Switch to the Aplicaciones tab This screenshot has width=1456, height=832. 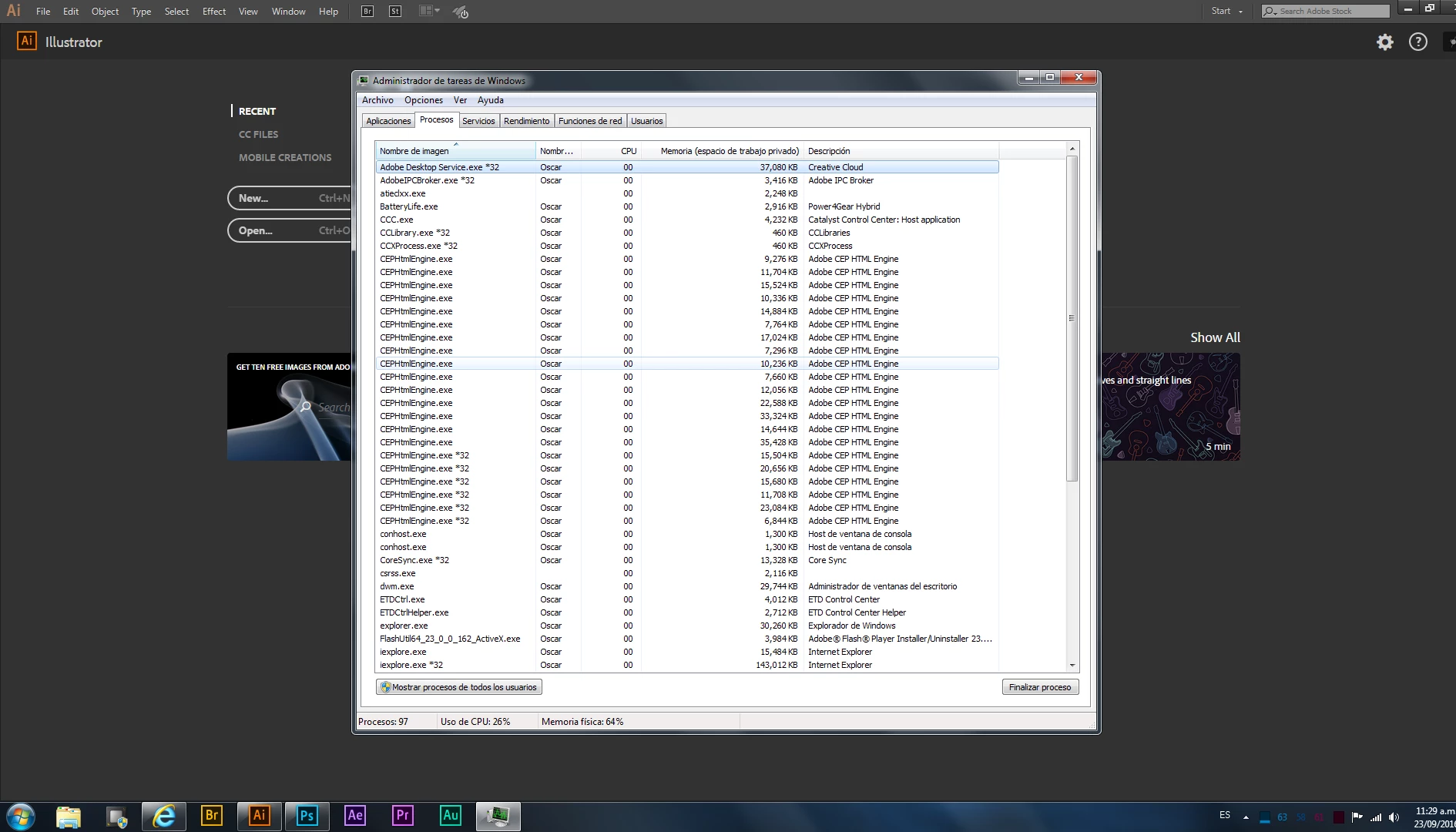[388, 121]
